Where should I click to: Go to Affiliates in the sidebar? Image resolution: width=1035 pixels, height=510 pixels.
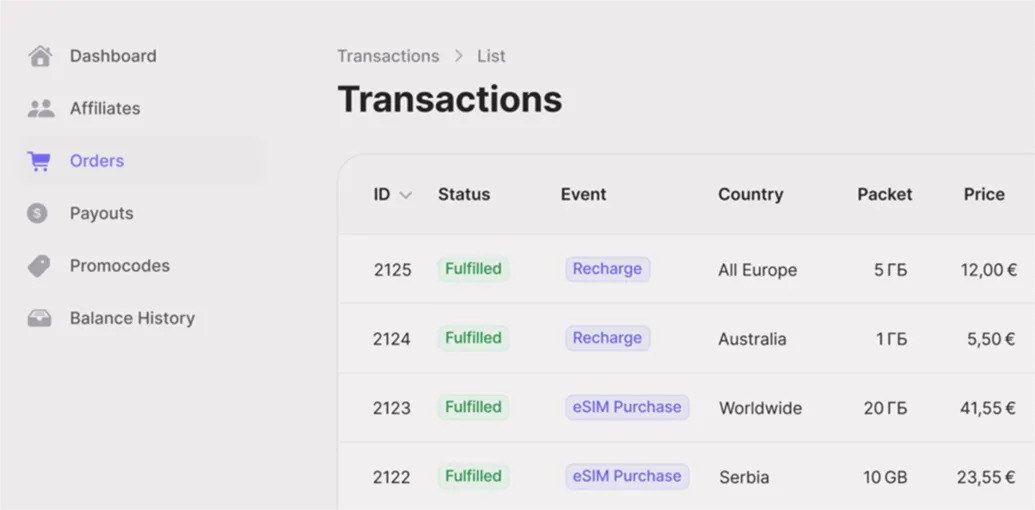[x=105, y=108]
